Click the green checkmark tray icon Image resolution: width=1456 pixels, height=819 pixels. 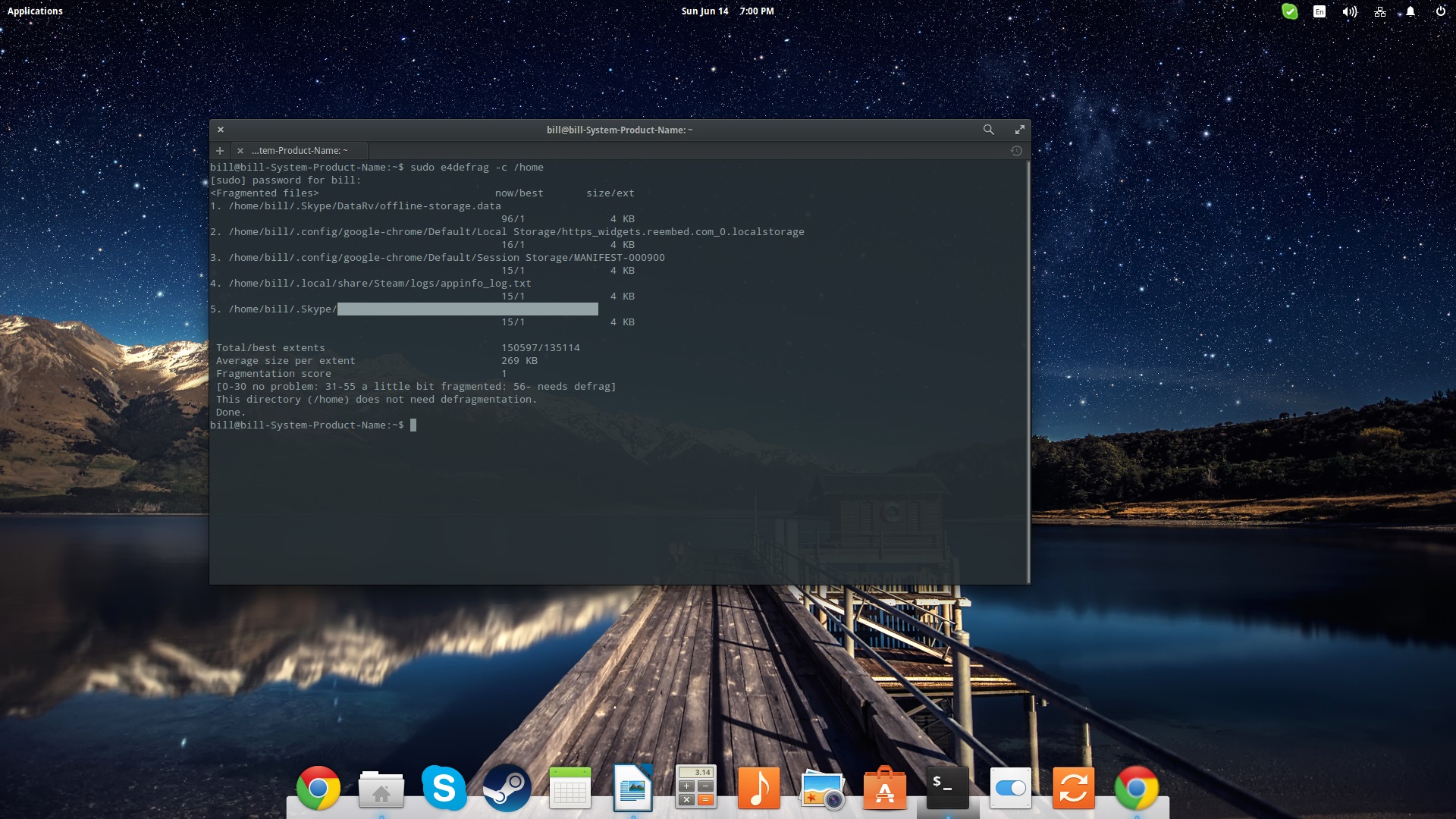coord(1290,11)
